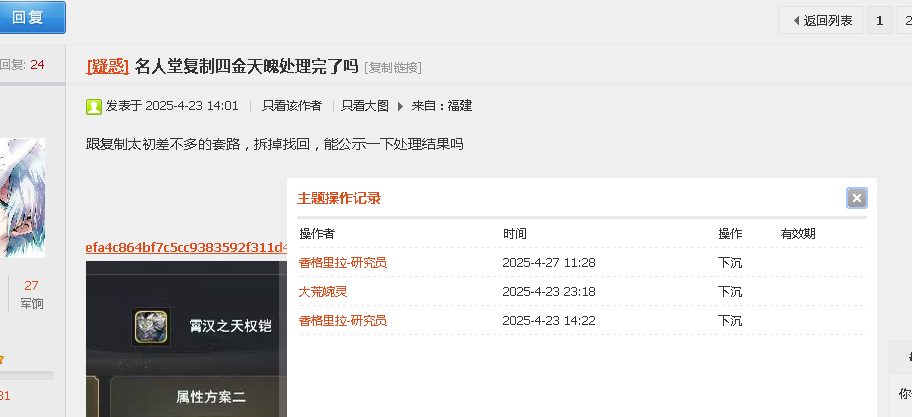Open operator 香格里拉-研究员 from 2025-4-23 14:22 row

click(x=343, y=321)
